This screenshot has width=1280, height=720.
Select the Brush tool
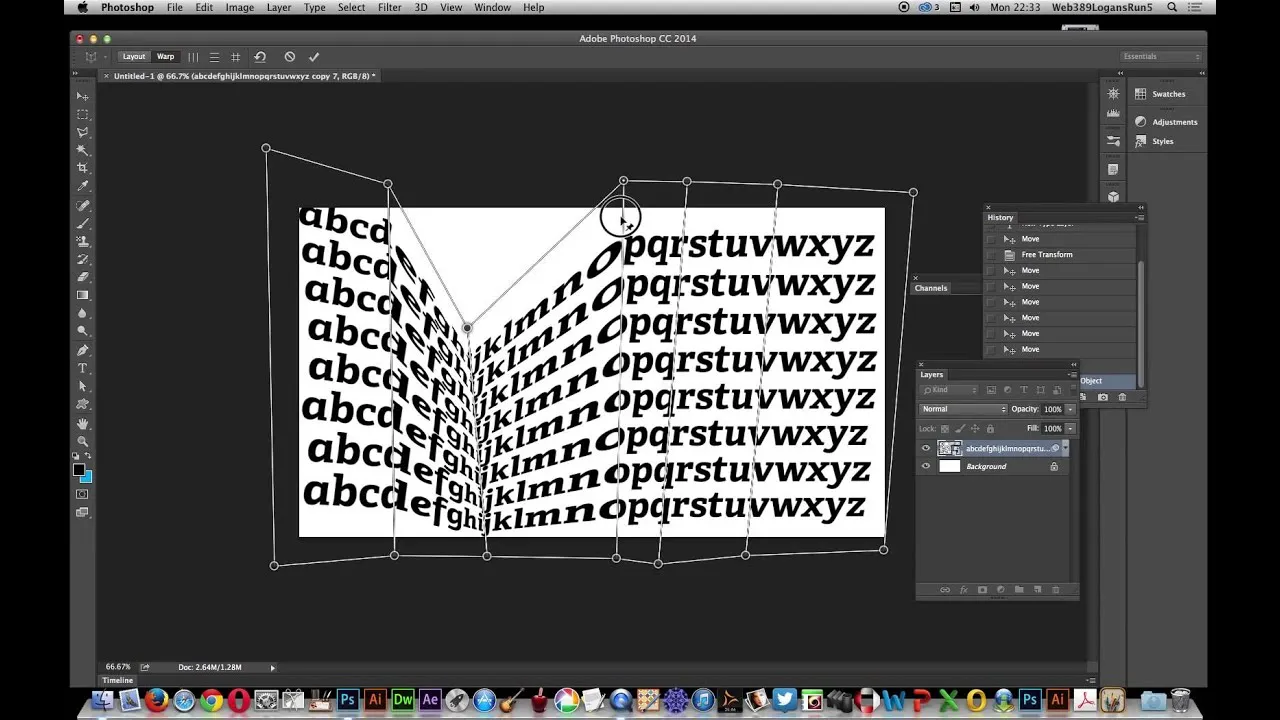(83, 221)
